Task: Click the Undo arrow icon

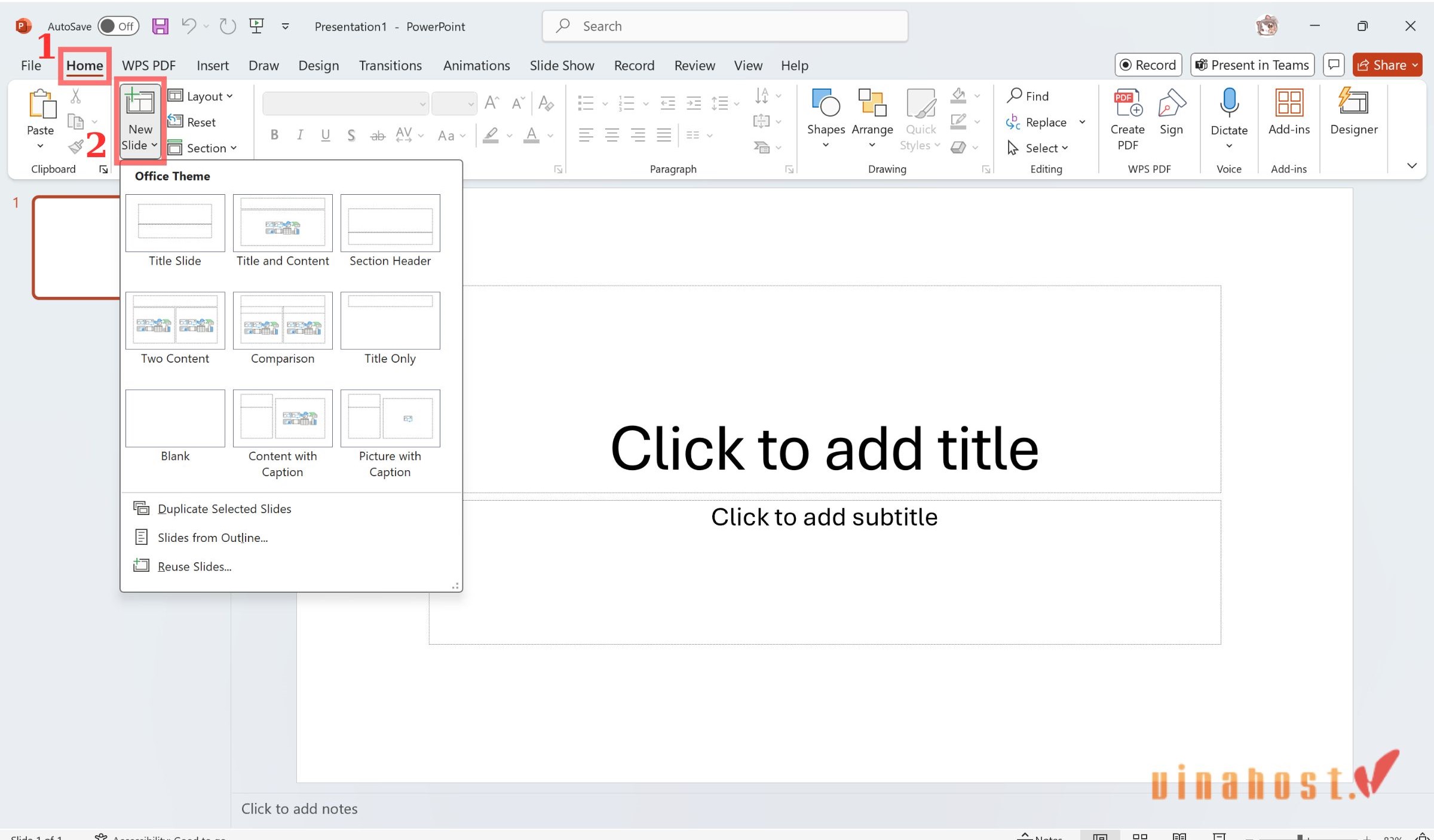Action: [189, 26]
